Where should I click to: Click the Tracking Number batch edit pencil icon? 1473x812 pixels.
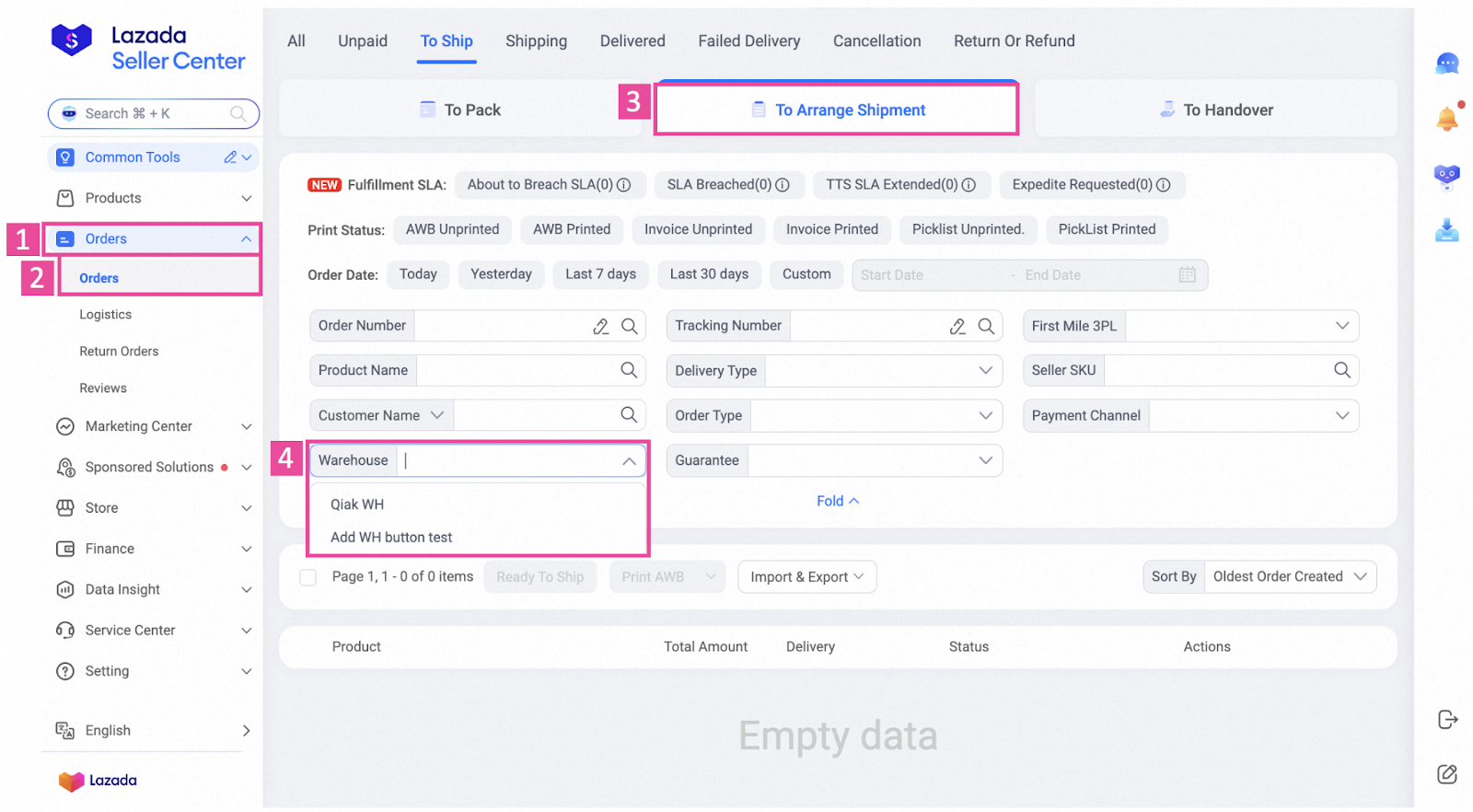[x=957, y=326]
